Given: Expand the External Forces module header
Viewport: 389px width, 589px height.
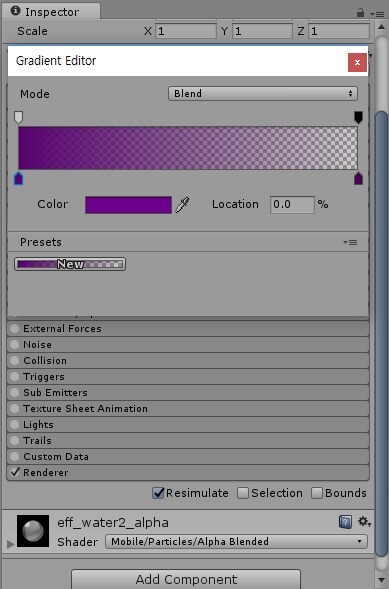Looking at the screenshot, I should pos(188,329).
